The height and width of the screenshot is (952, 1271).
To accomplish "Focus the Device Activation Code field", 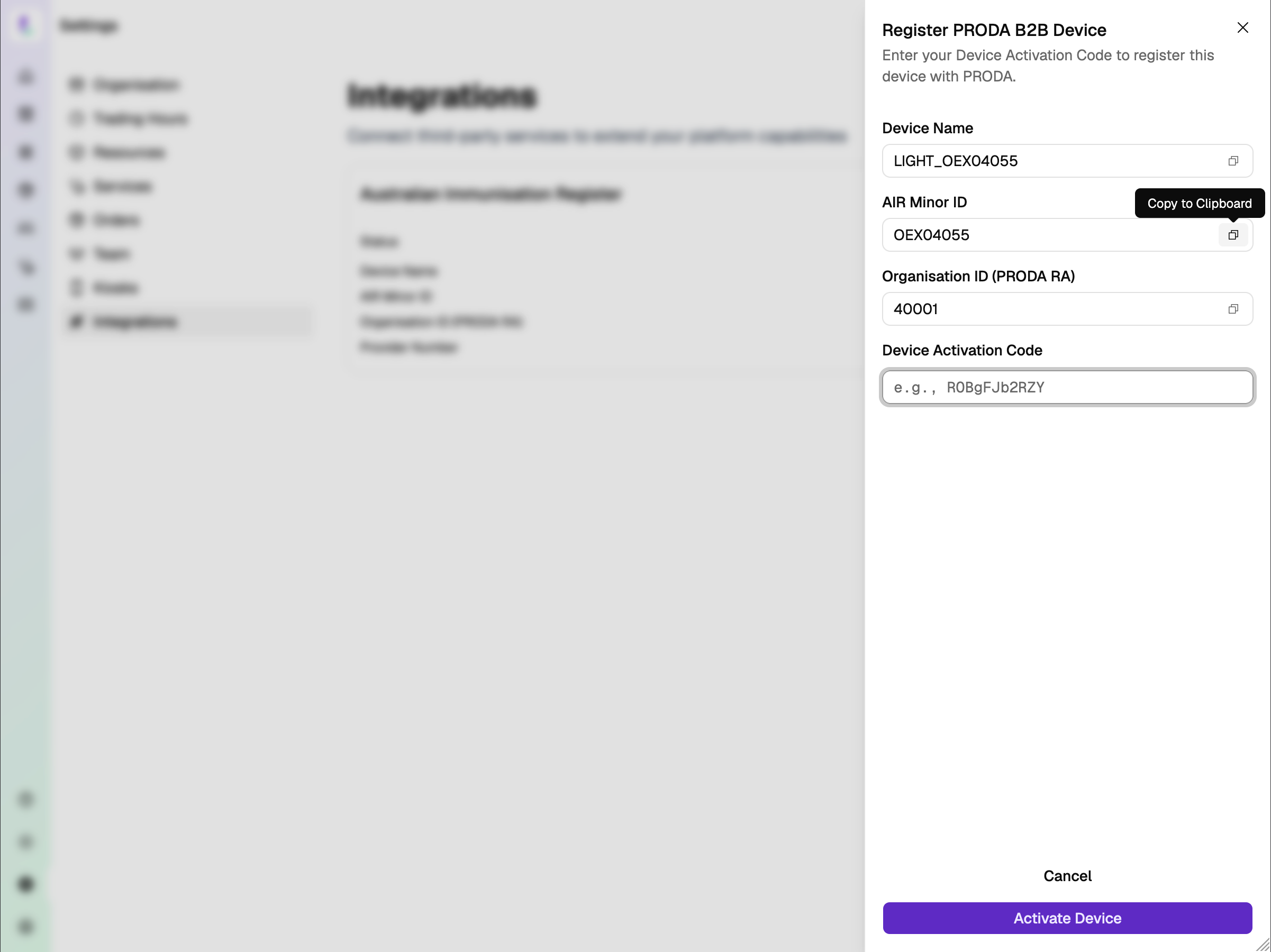I will click(x=1068, y=388).
